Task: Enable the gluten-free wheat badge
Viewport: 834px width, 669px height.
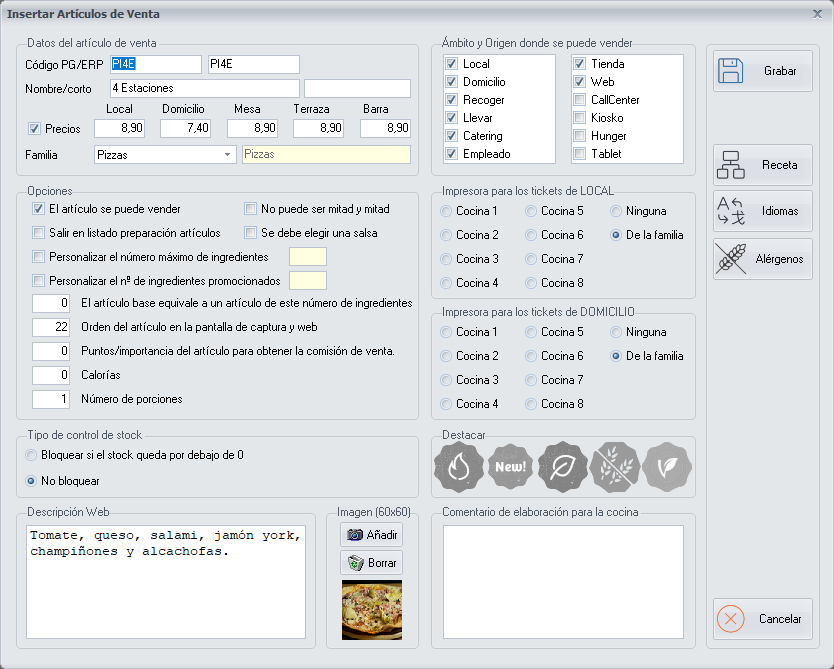Action: 614,467
